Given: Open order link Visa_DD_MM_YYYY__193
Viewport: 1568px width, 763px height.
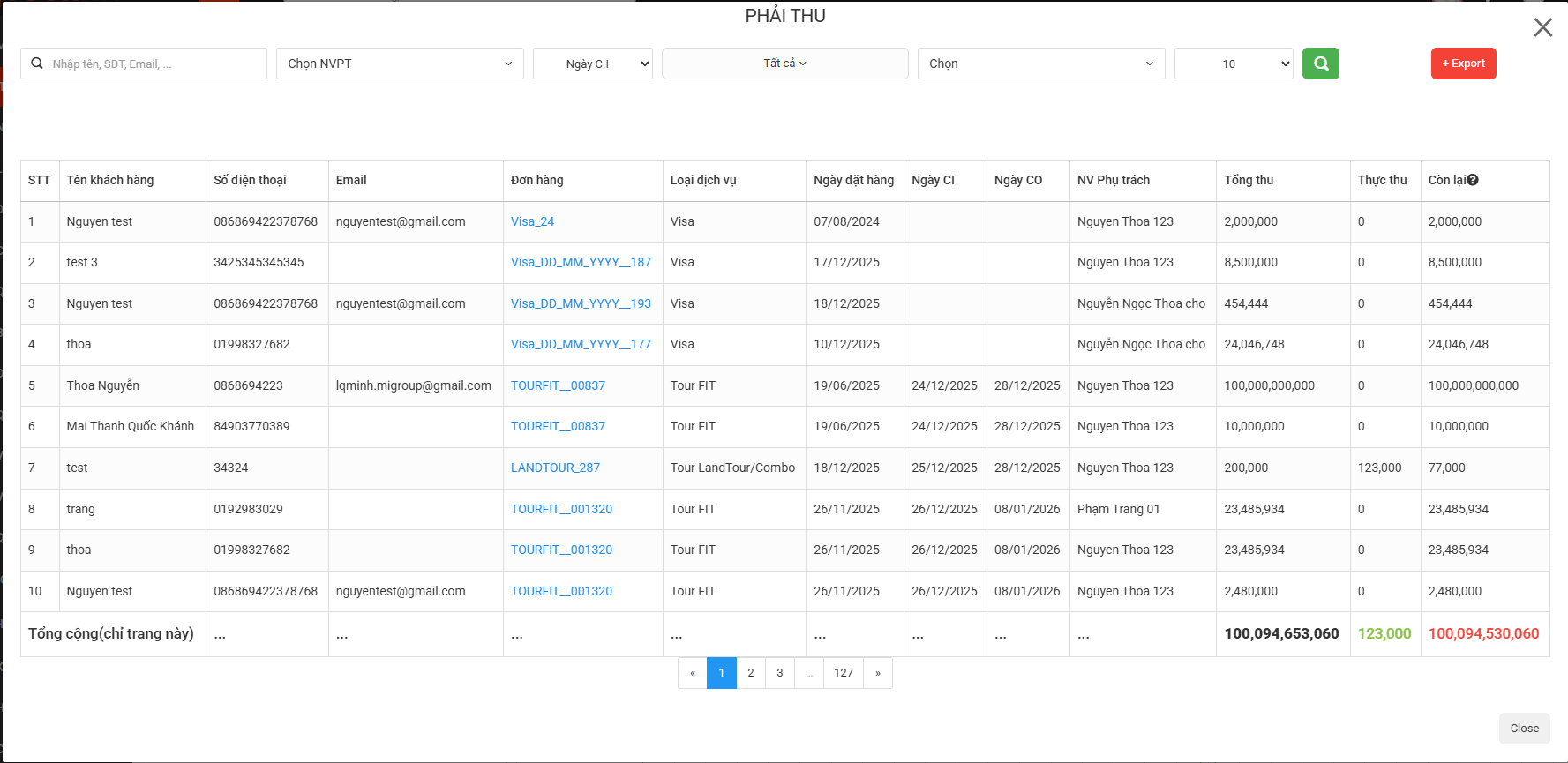Looking at the screenshot, I should point(581,303).
